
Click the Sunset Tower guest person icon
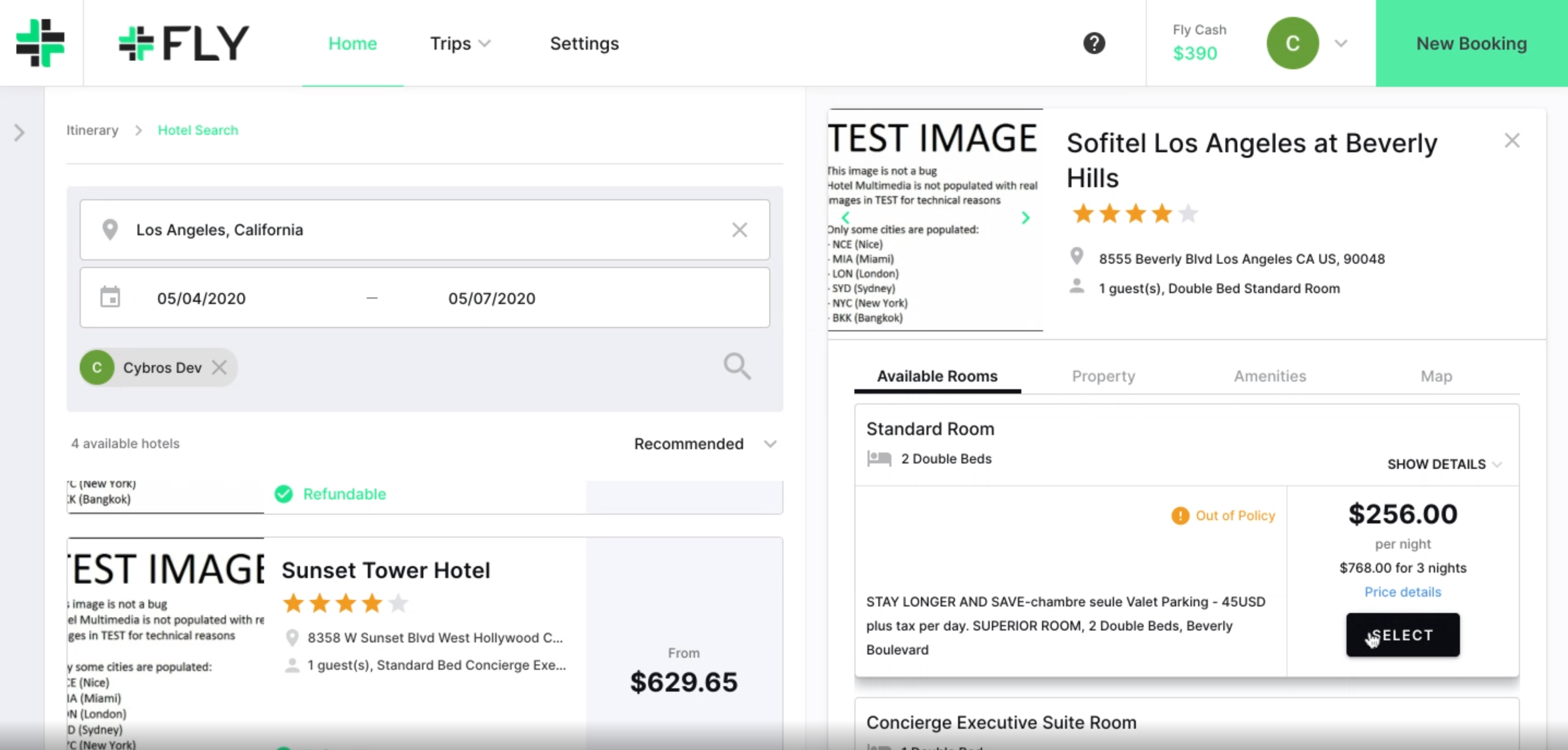292,665
